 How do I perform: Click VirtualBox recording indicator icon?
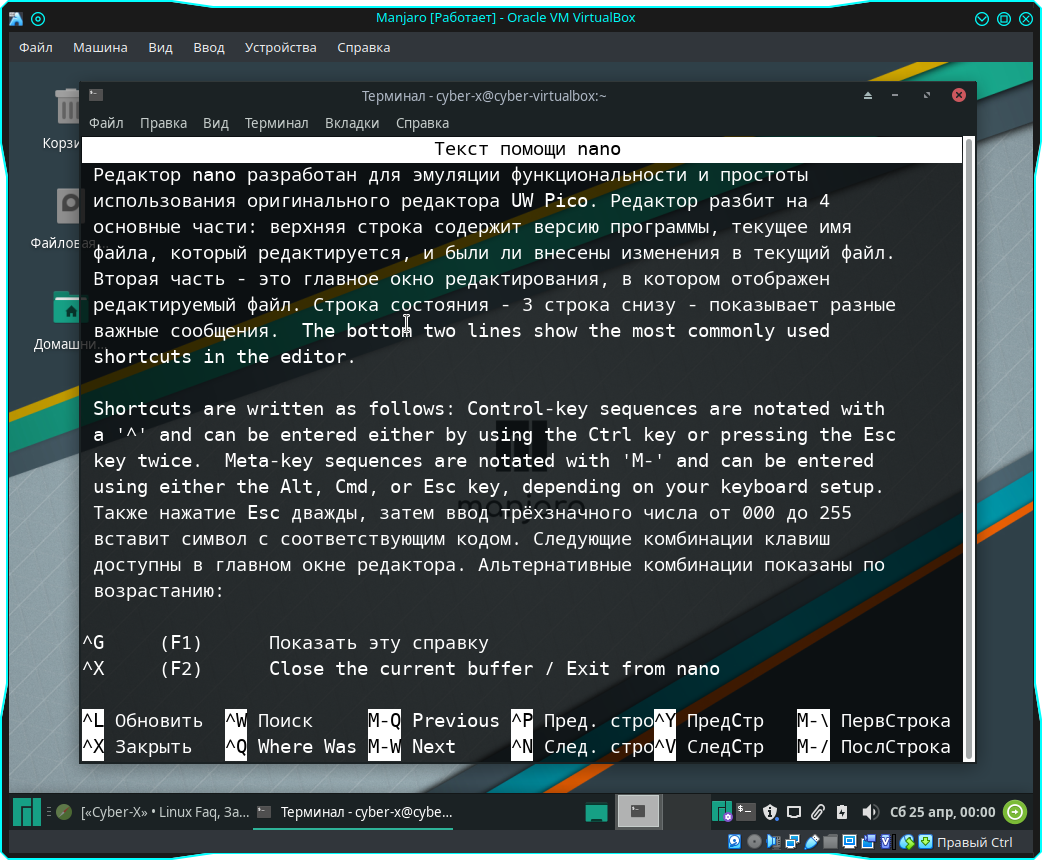tap(868, 841)
